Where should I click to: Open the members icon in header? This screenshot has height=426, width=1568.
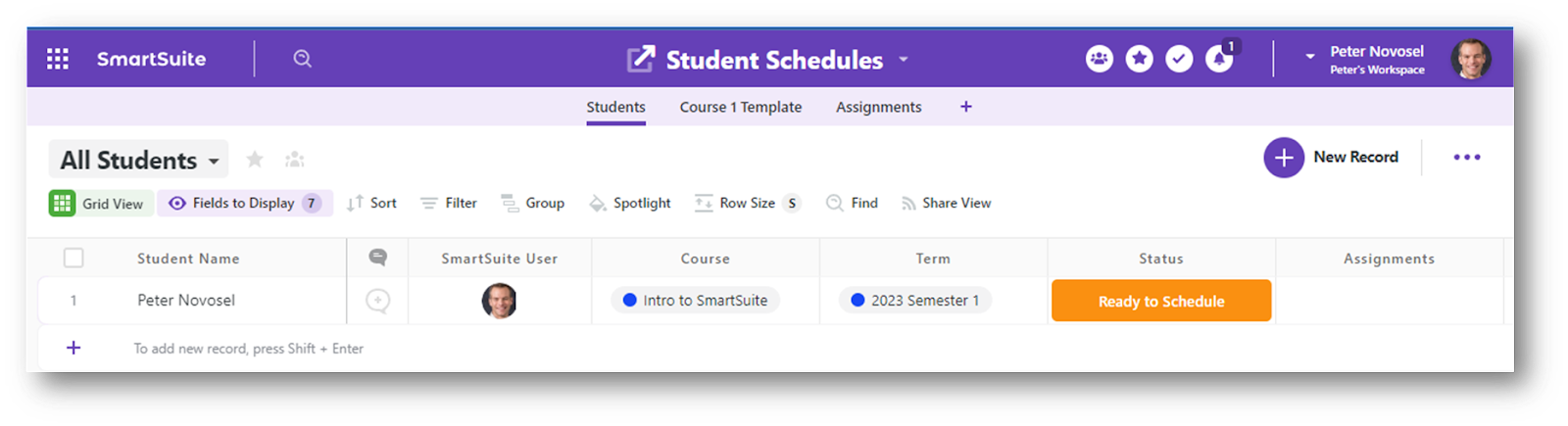pyautogui.click(x=1100, y=59)
